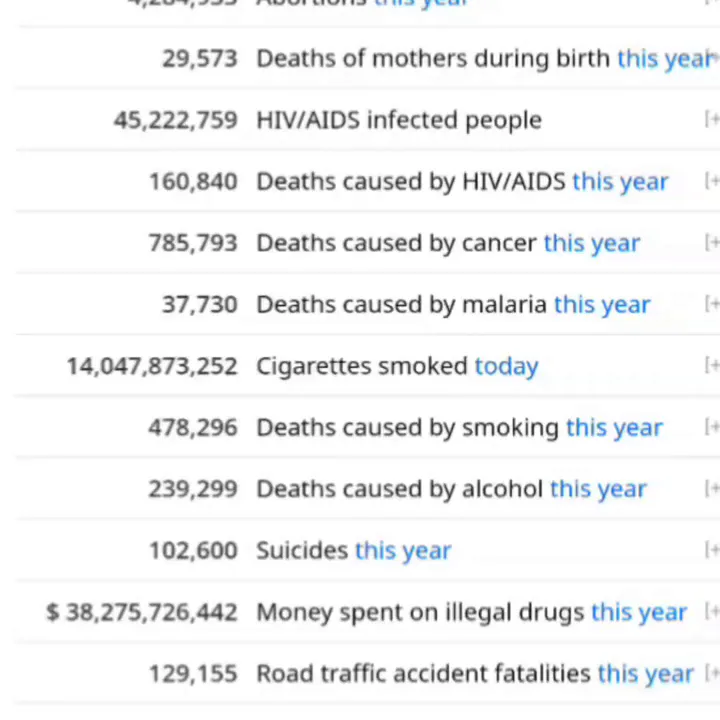Expand road traffic accident fatalities row
The height and width of the screenshot is (720, 720).
pos(712,673)
